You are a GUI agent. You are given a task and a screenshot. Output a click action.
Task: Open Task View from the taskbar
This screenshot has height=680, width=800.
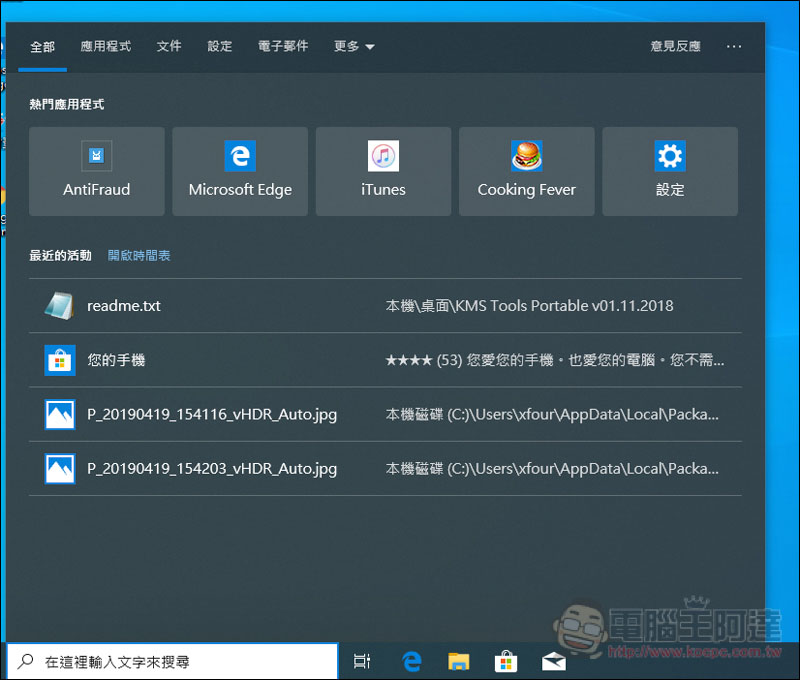[x=362, y=661]
